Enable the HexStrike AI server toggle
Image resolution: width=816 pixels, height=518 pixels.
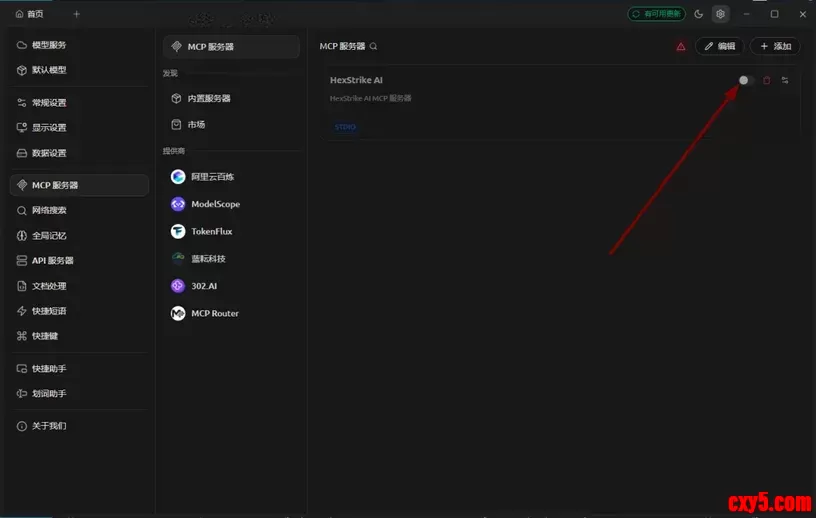point(746,80)
